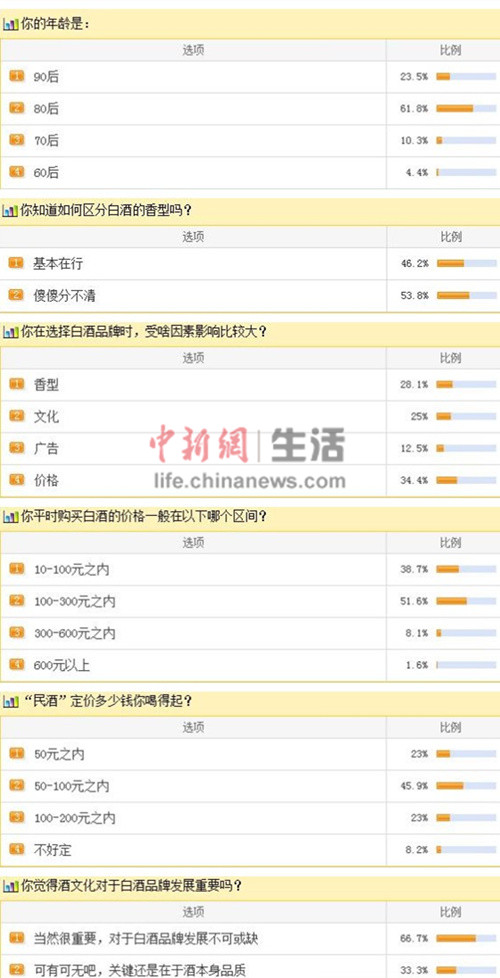This screenshot has height=978, width=500.
Task: Click the 51.6% progress bar
Action: 466,601
